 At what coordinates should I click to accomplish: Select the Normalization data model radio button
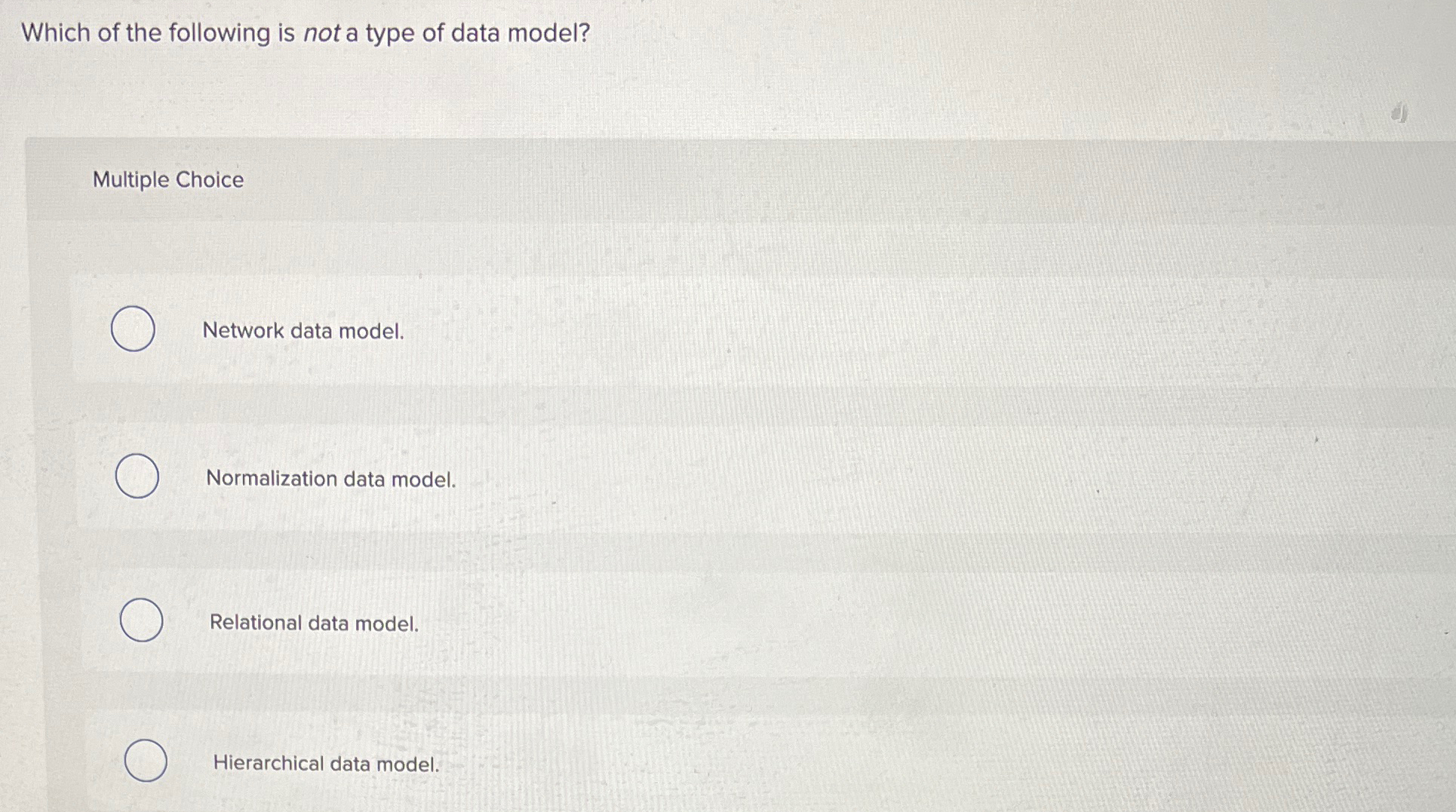pos(138,475)
